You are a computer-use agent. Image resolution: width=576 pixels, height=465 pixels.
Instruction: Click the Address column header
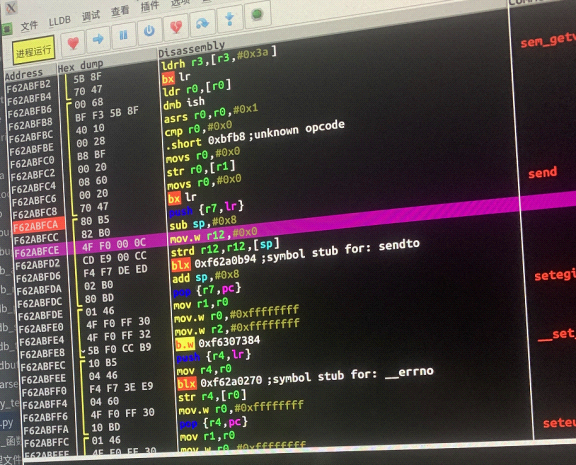click(24, 75)
